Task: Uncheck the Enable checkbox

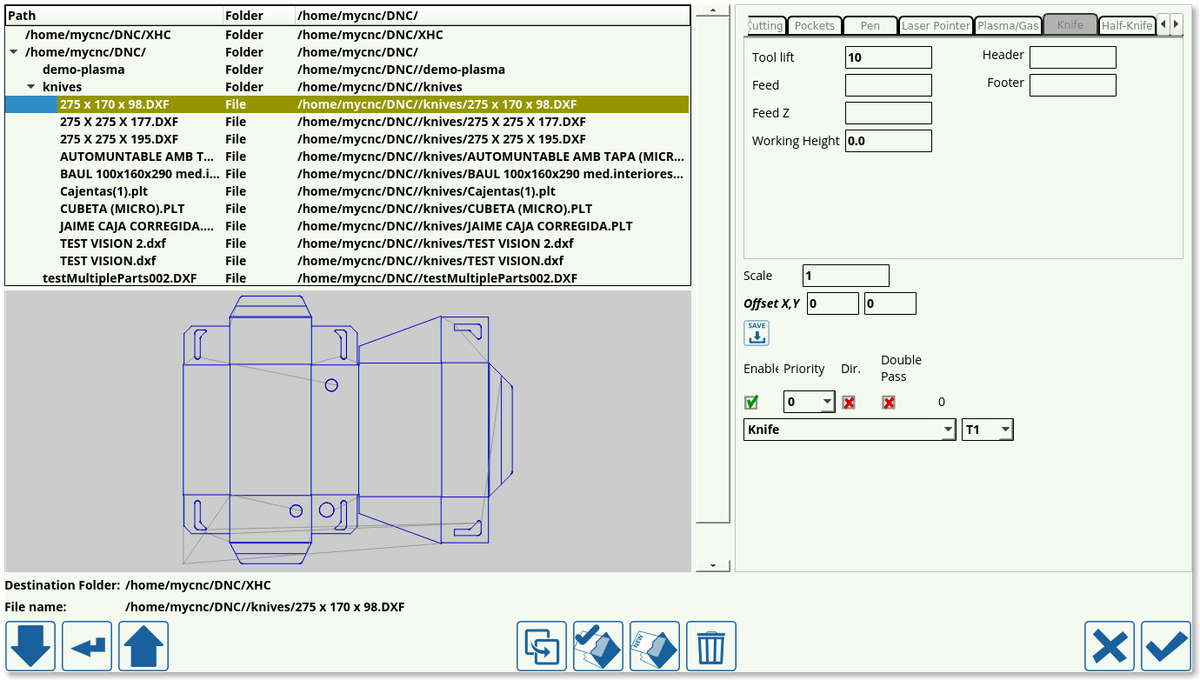Action: [x=751, y=401]
